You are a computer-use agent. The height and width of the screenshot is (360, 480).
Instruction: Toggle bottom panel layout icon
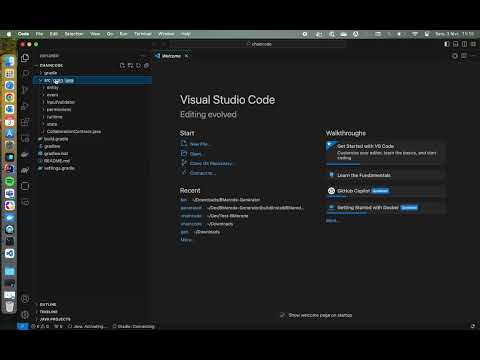[x=456, y=44]
